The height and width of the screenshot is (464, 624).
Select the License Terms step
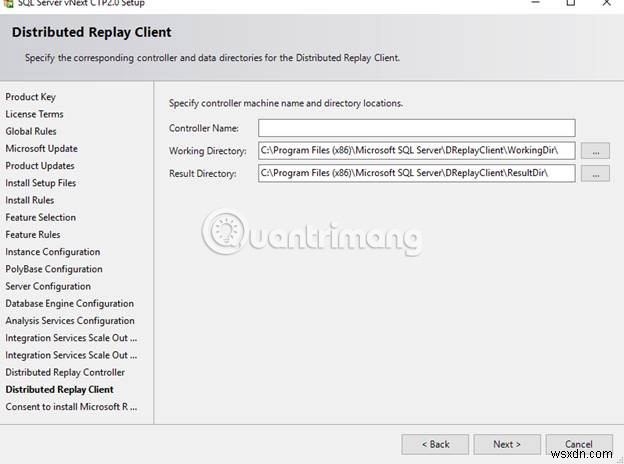(x=34, y=114)
